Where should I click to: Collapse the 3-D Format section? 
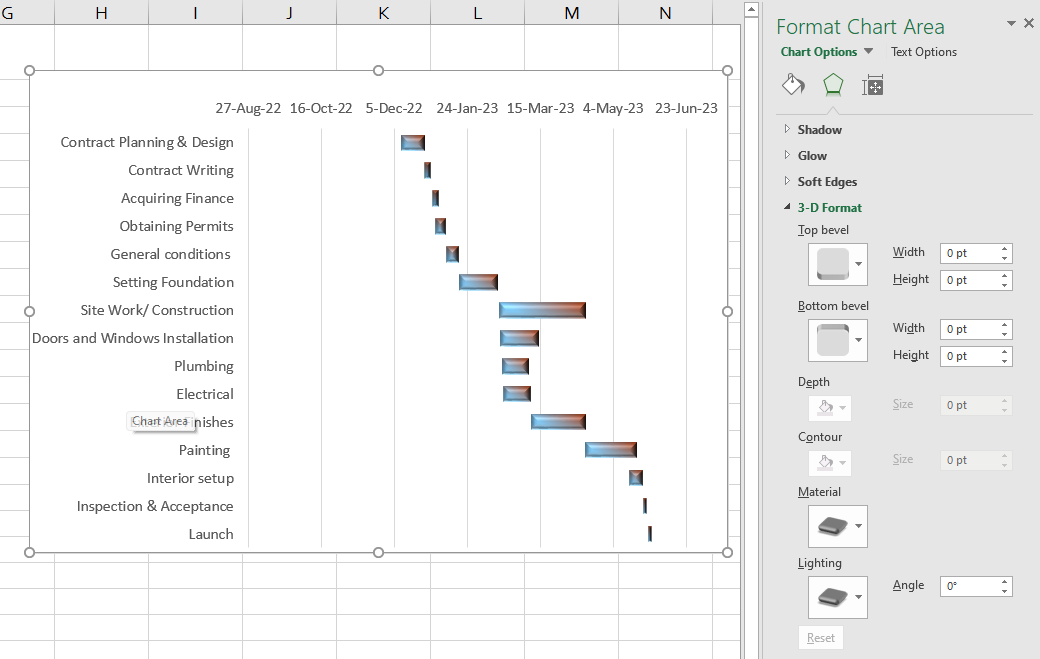point(829,208)
